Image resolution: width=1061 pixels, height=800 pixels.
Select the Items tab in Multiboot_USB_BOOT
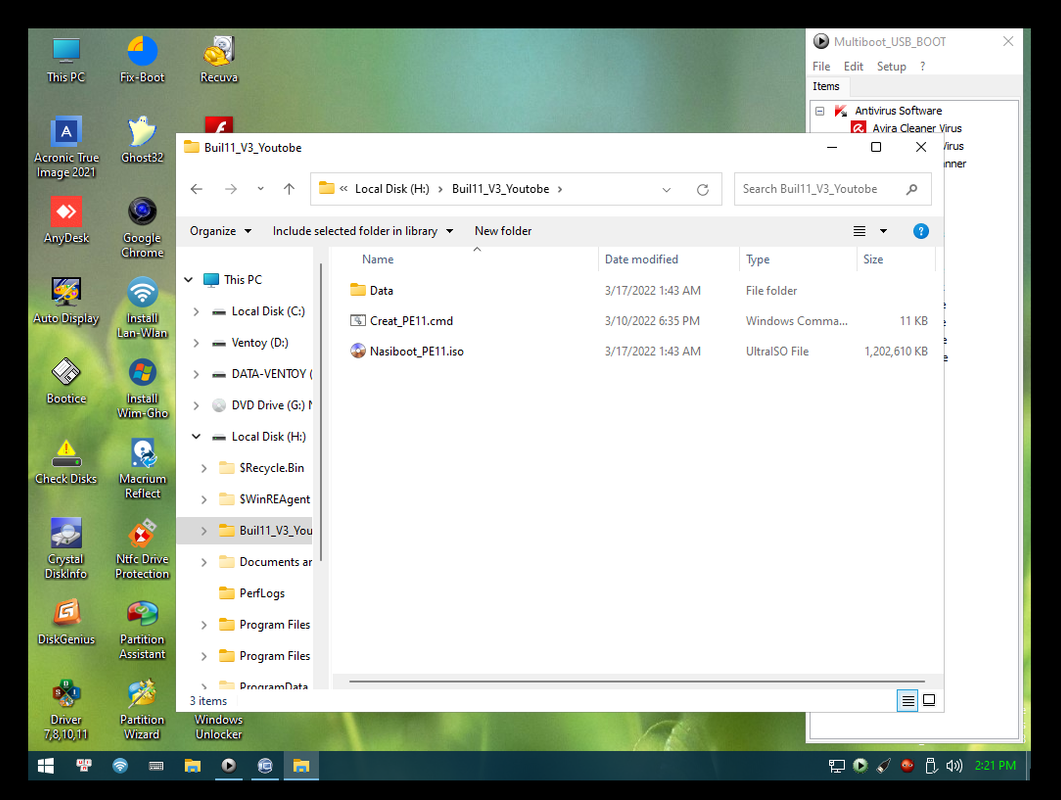pyautogui.click(x=826, y=86)
